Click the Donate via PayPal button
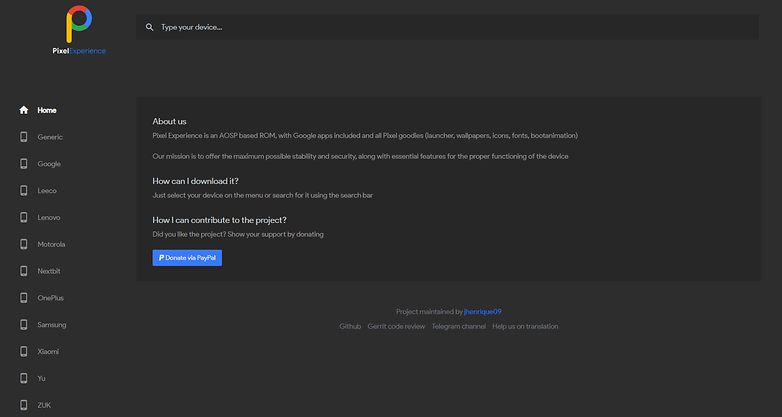The width and height of the screenshot is (782, 417). coord(187,258)
